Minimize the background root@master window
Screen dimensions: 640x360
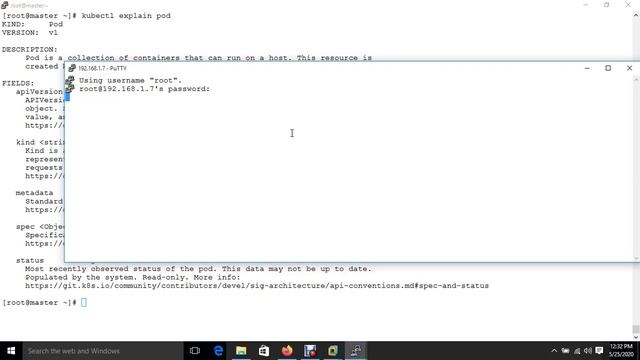point(586,5)
